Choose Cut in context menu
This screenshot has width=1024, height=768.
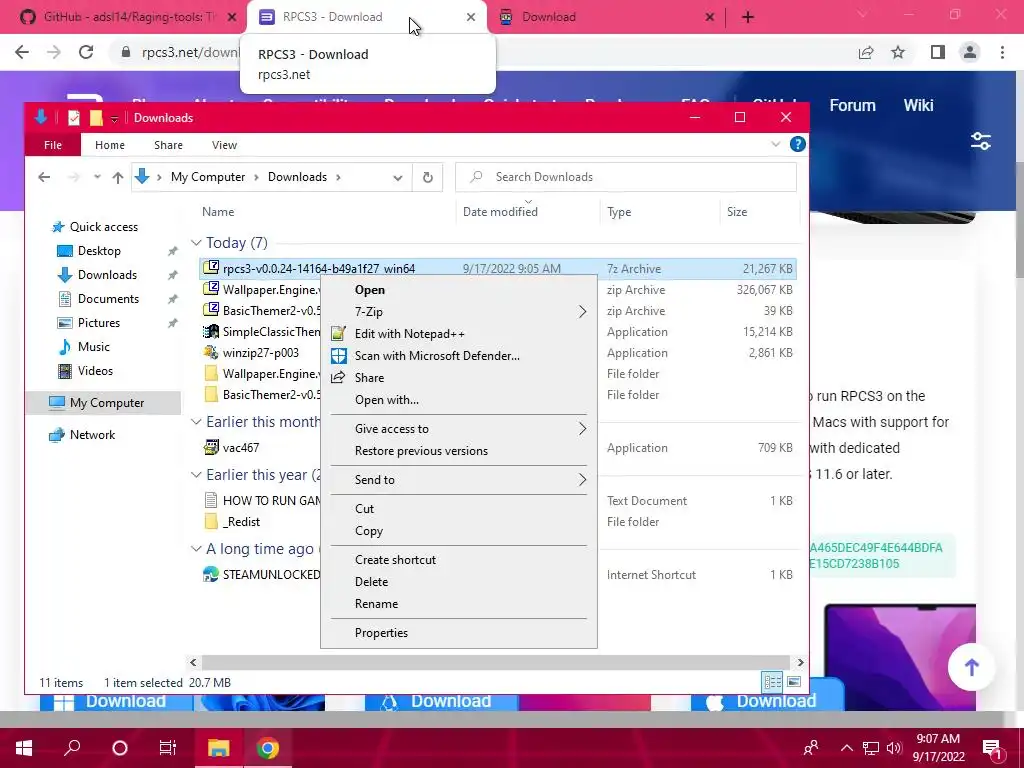(x=458, y=509)
